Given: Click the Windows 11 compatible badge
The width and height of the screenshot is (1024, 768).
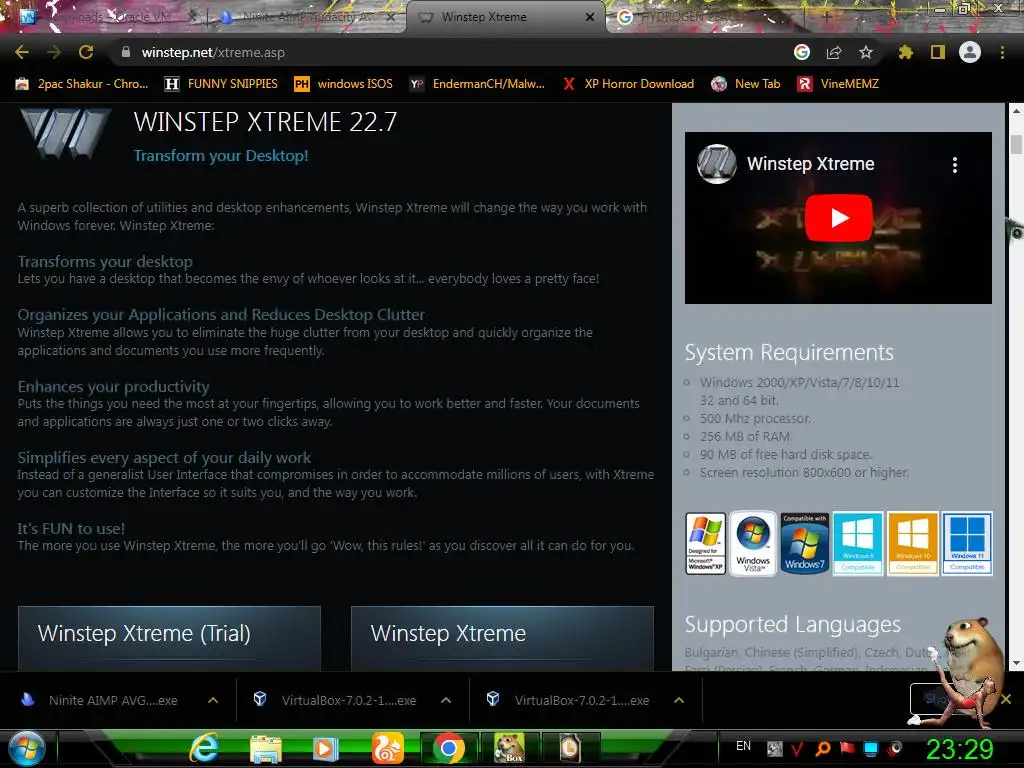Looking at the screenshot, I should (967, 543).
